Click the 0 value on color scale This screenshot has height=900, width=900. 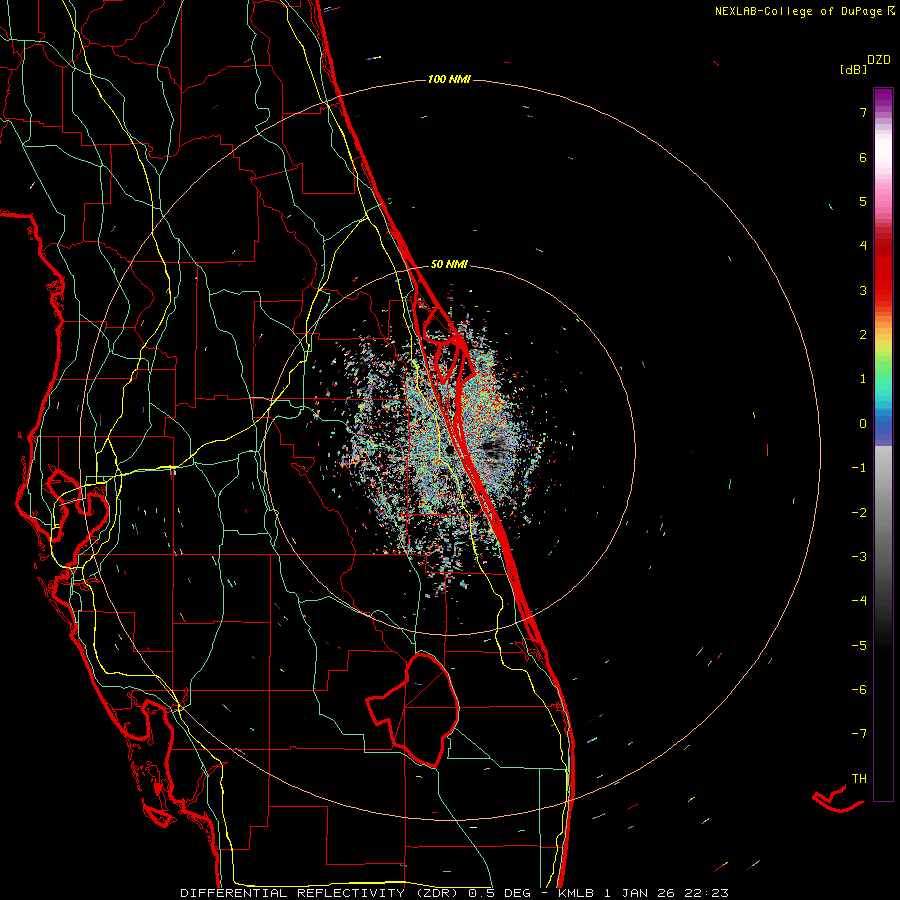coord(863,424)
